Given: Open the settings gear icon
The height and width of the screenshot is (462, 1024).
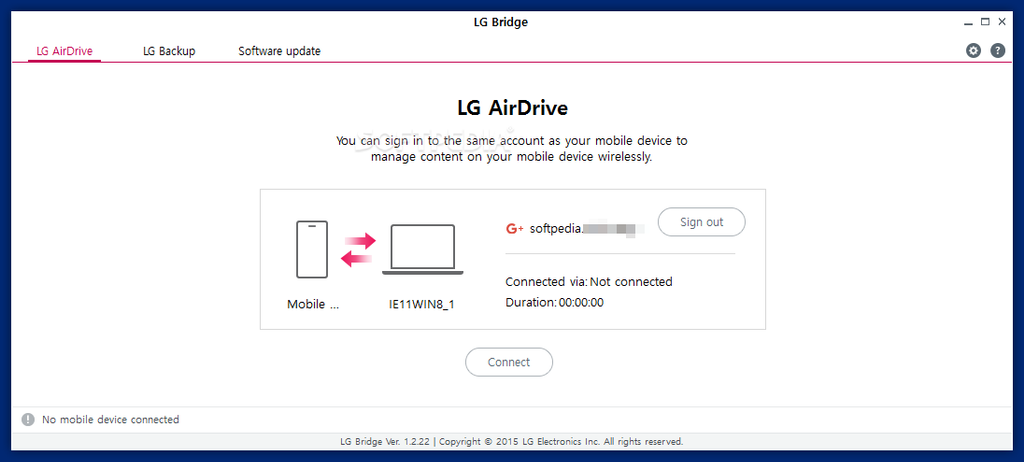Looking at the screenshot, I should tap(973, 51).
